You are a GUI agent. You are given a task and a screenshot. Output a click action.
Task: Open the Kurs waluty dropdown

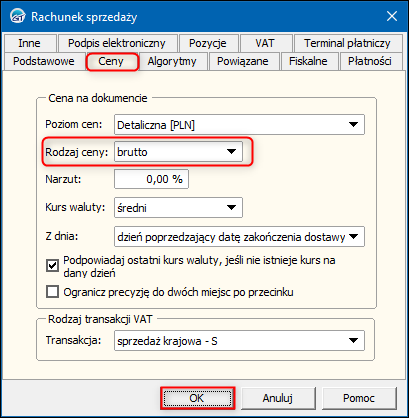[178, 208]
